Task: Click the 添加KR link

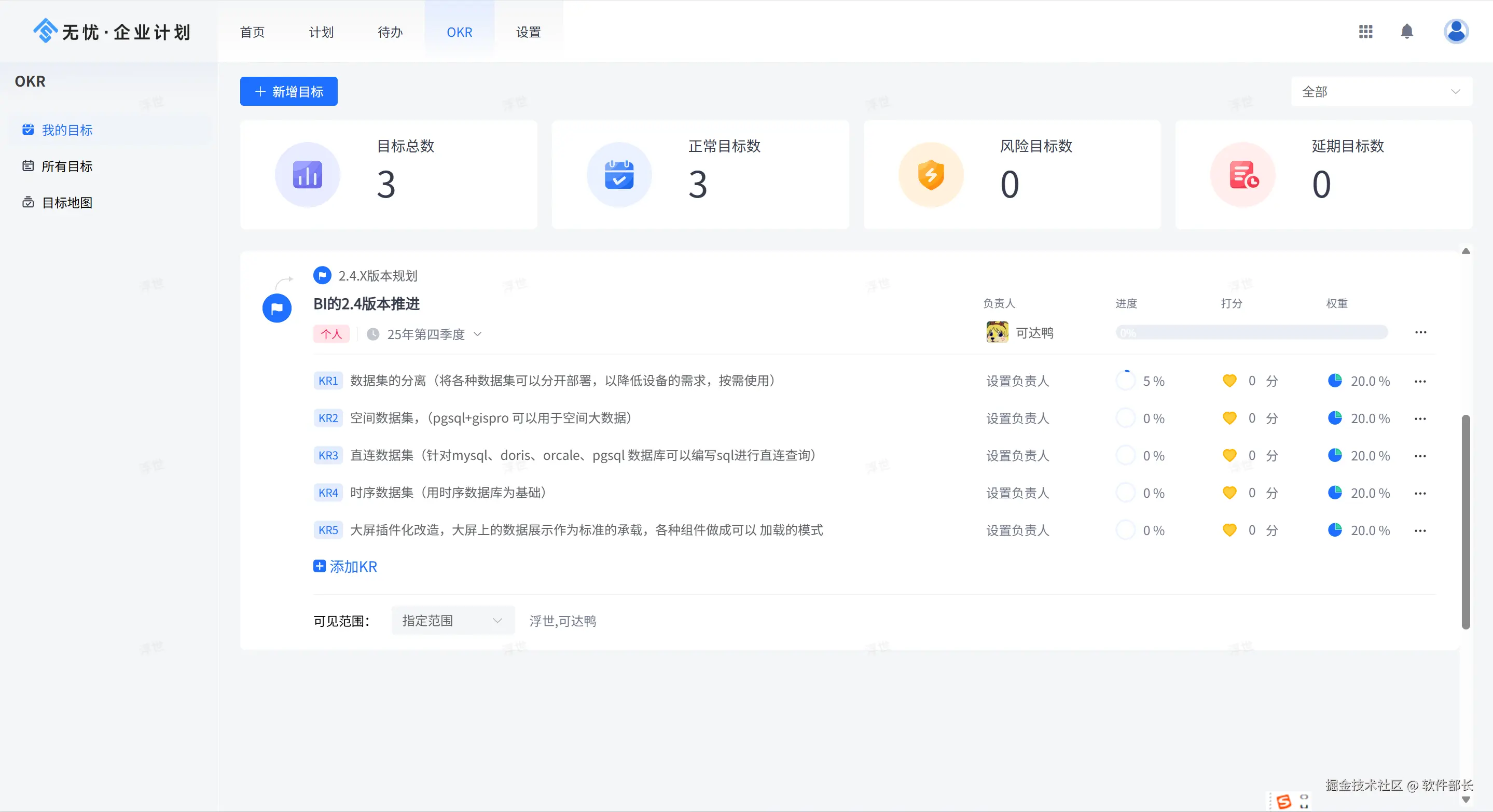Action: 345,566
